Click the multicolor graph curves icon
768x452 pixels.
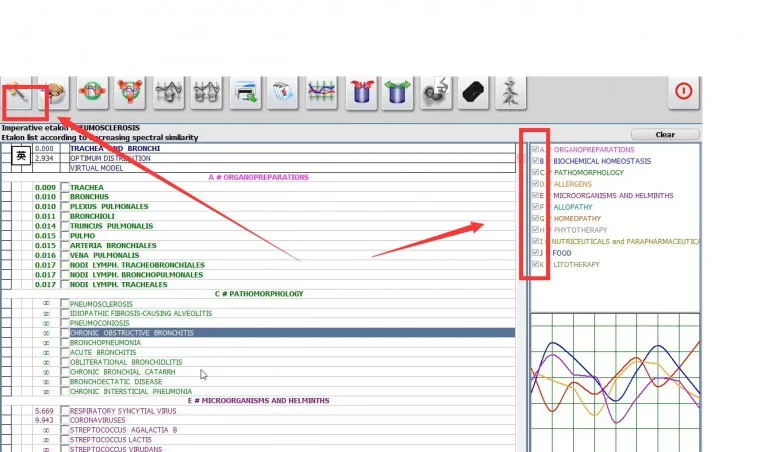[x=321, y=93]
